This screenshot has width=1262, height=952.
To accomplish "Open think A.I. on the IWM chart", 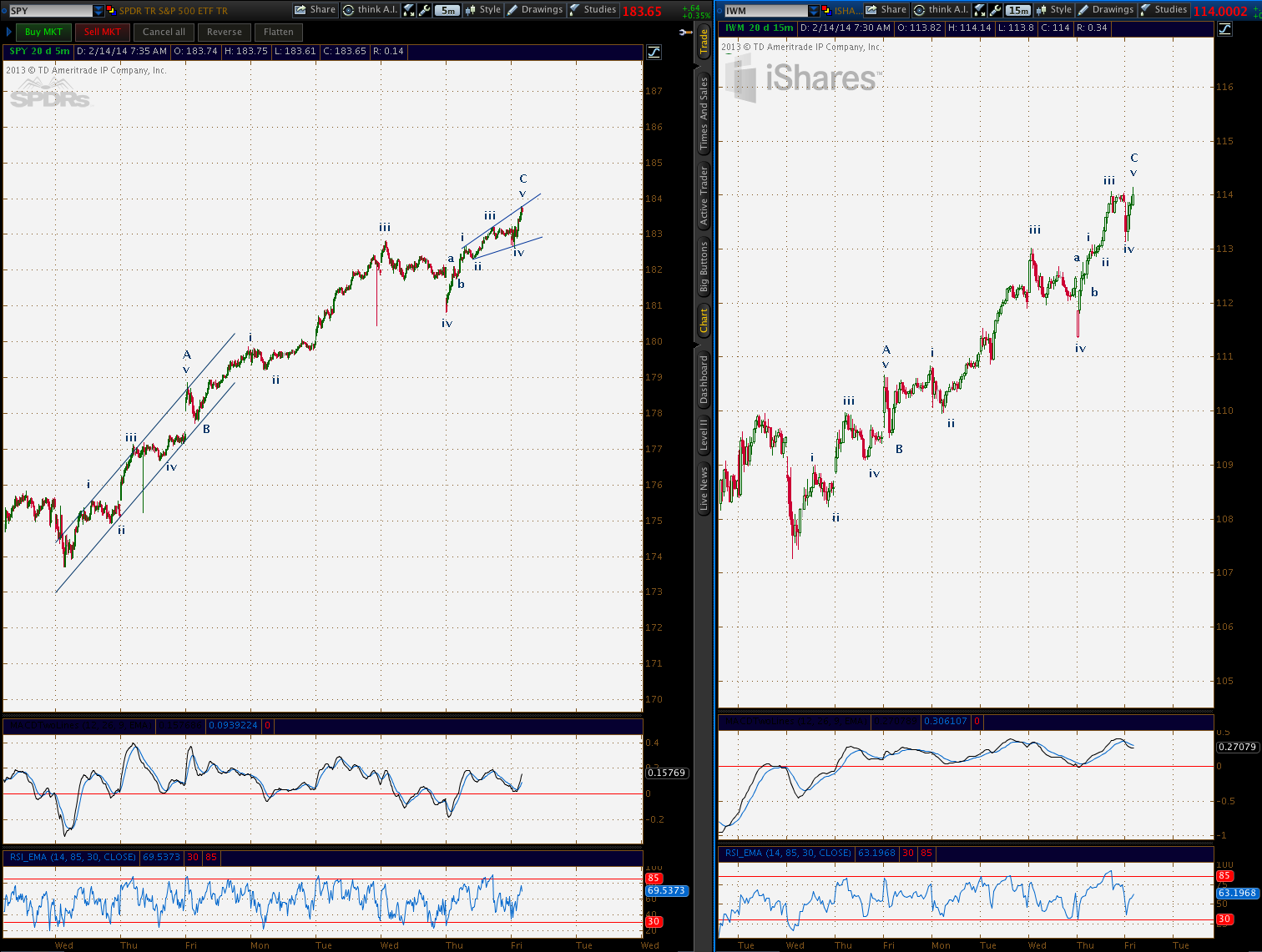I will tap(941, 10).
